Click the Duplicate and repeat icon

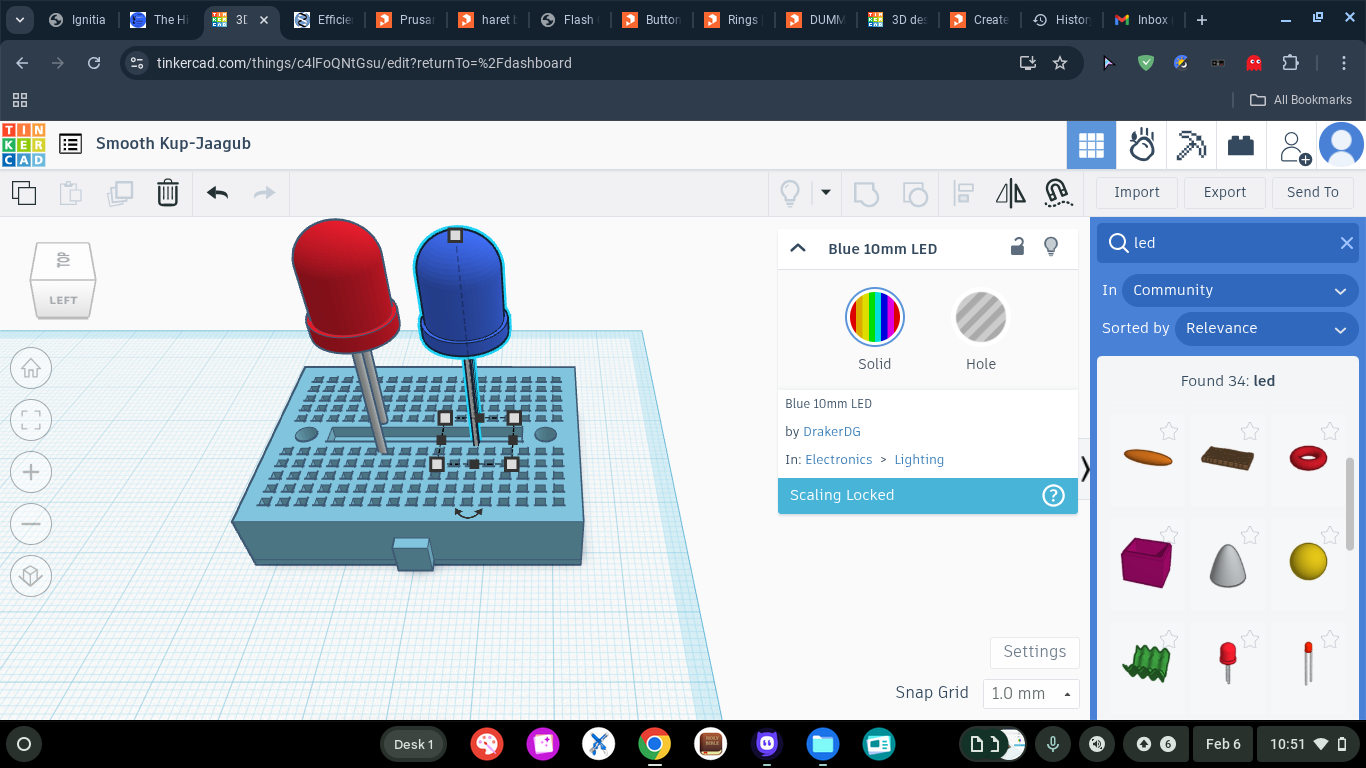point(120,192)
